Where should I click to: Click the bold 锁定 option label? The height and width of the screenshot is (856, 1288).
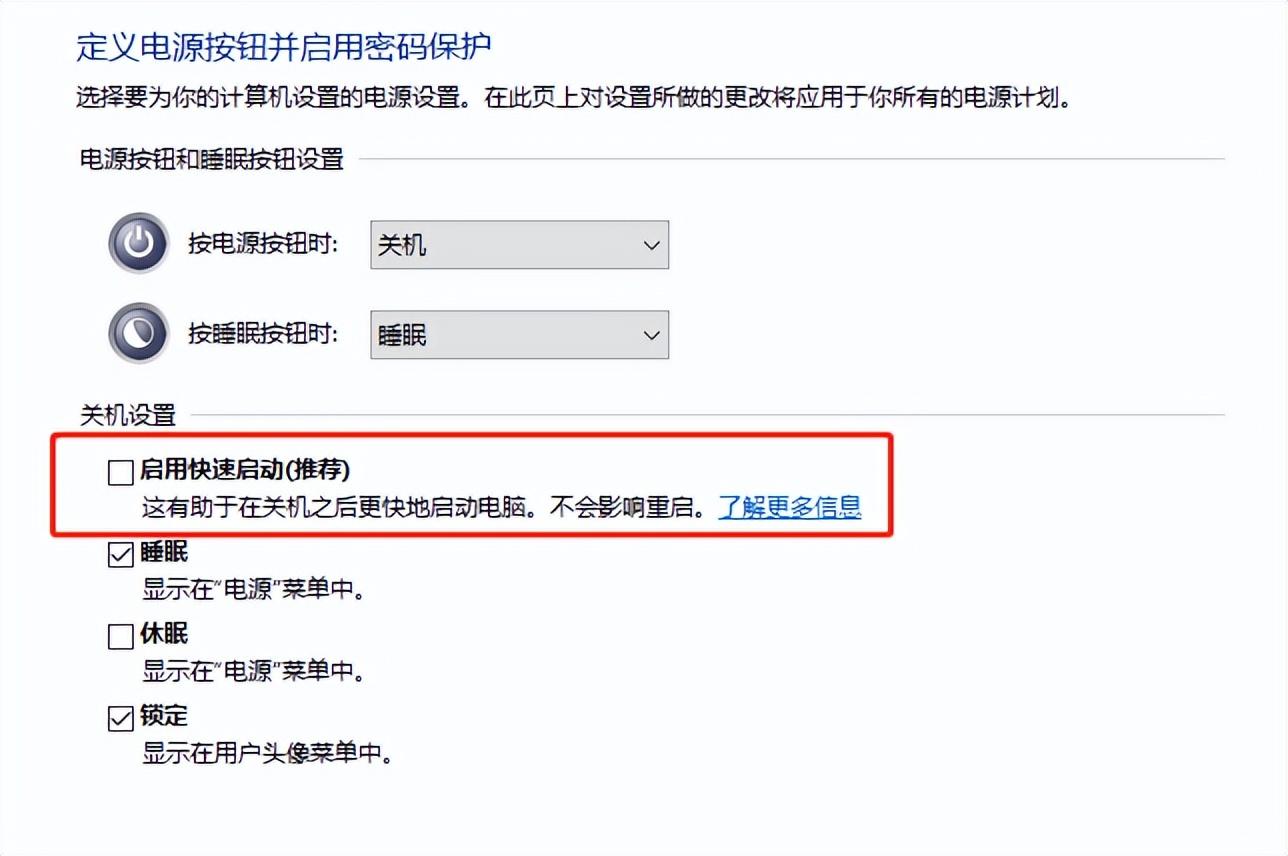(164, 716)
